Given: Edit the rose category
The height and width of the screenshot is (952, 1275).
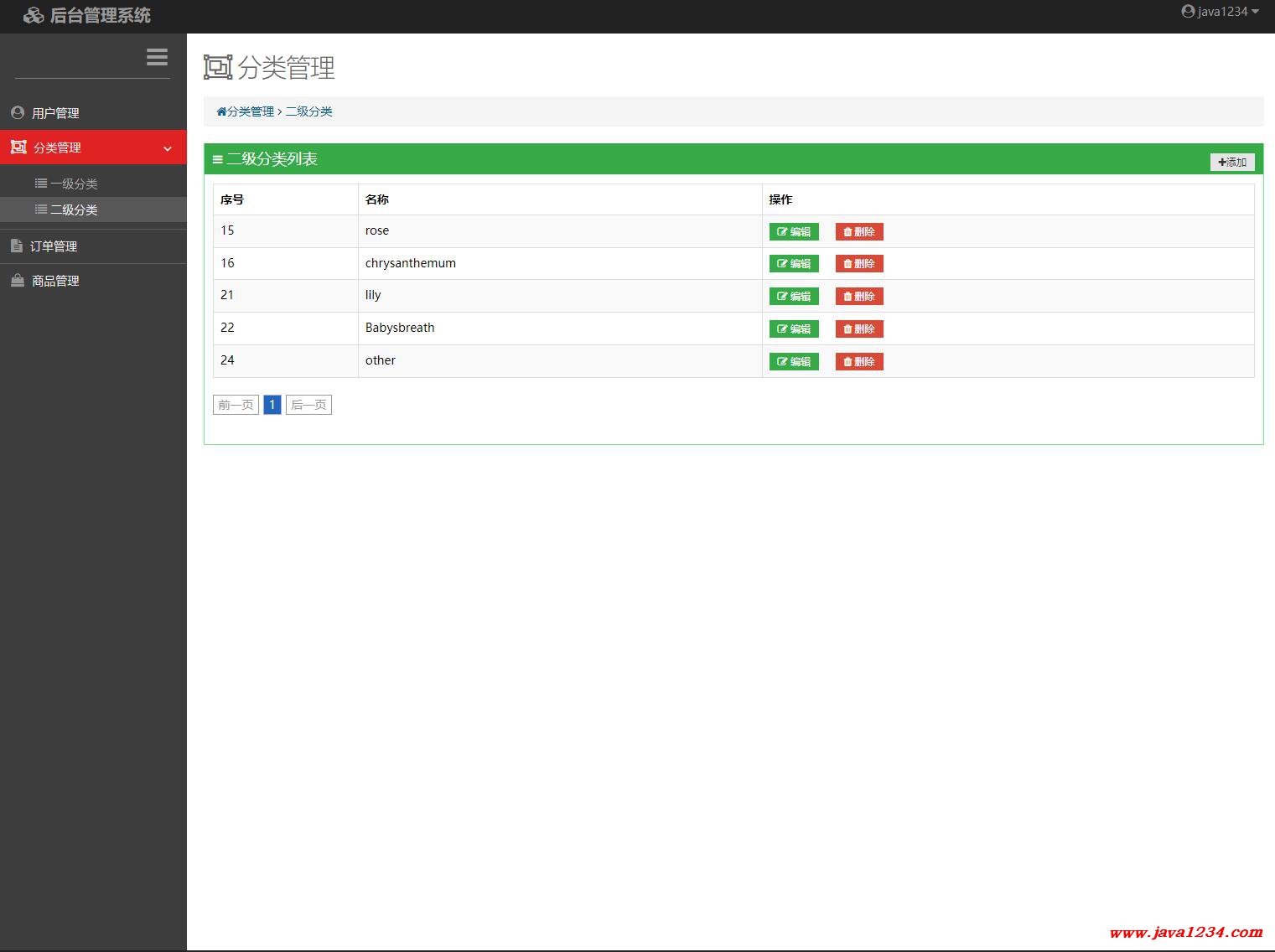Looking at the screenshot, I should pos(794,232).
